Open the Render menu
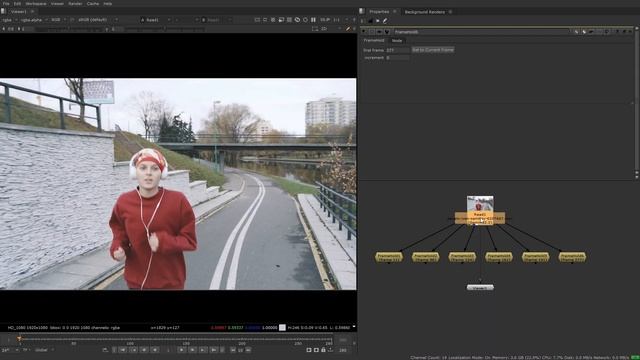The height and width of the screenshot is (360, 640). click(x=75, y=3)
